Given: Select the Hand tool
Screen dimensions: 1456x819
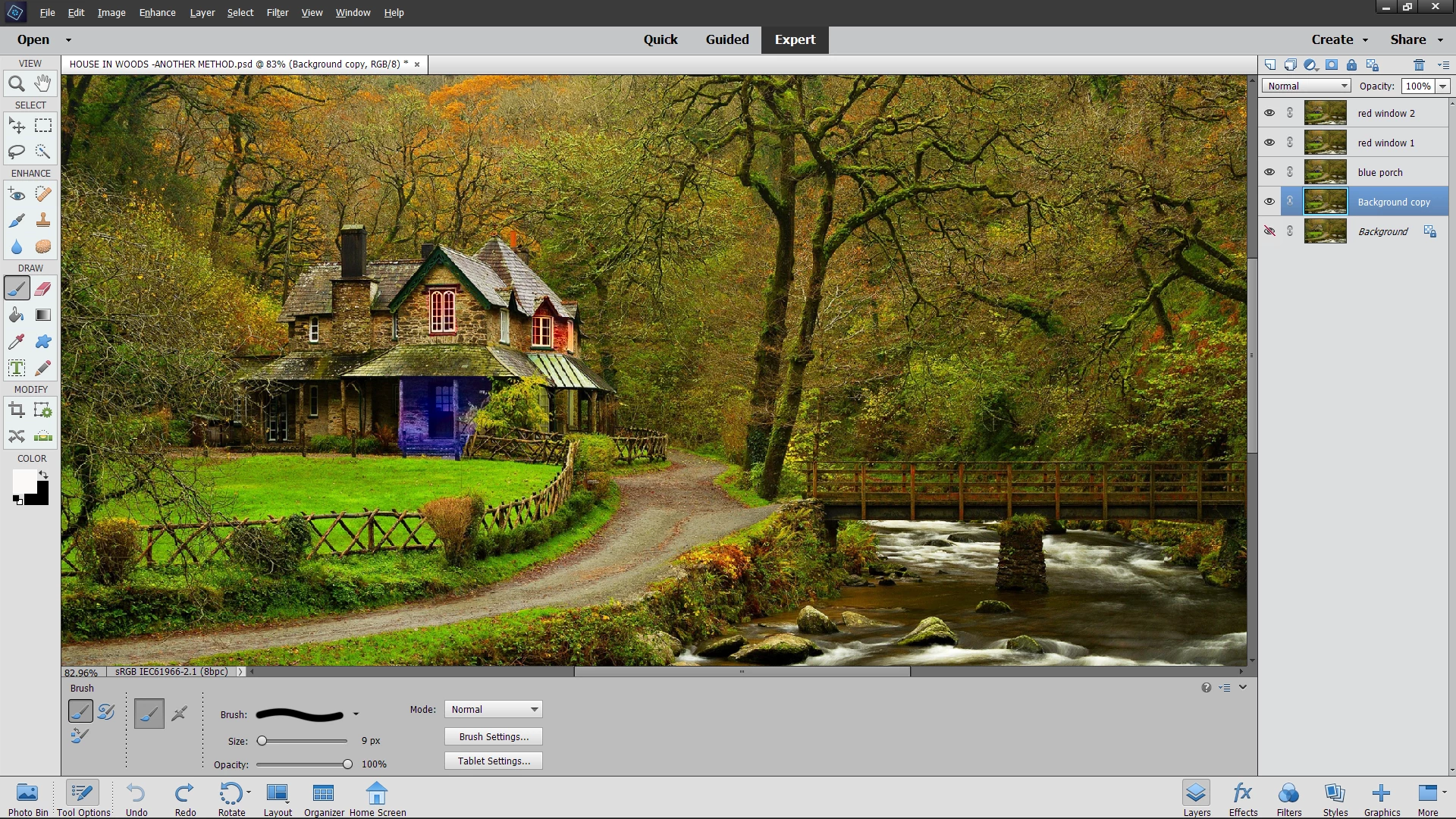Looking at the screenshot, I should pos(43,83).
